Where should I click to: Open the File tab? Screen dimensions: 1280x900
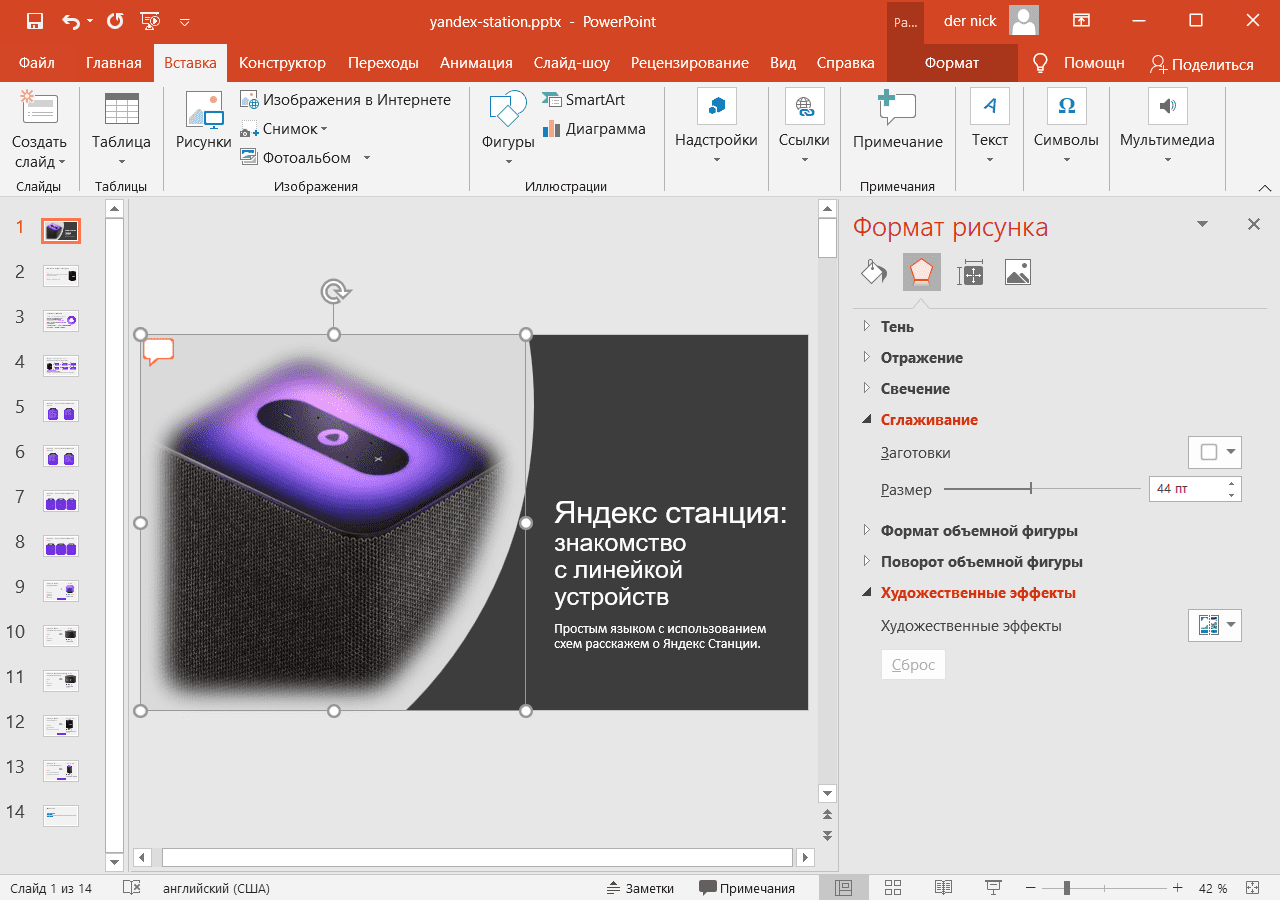(x=37, y=63)
